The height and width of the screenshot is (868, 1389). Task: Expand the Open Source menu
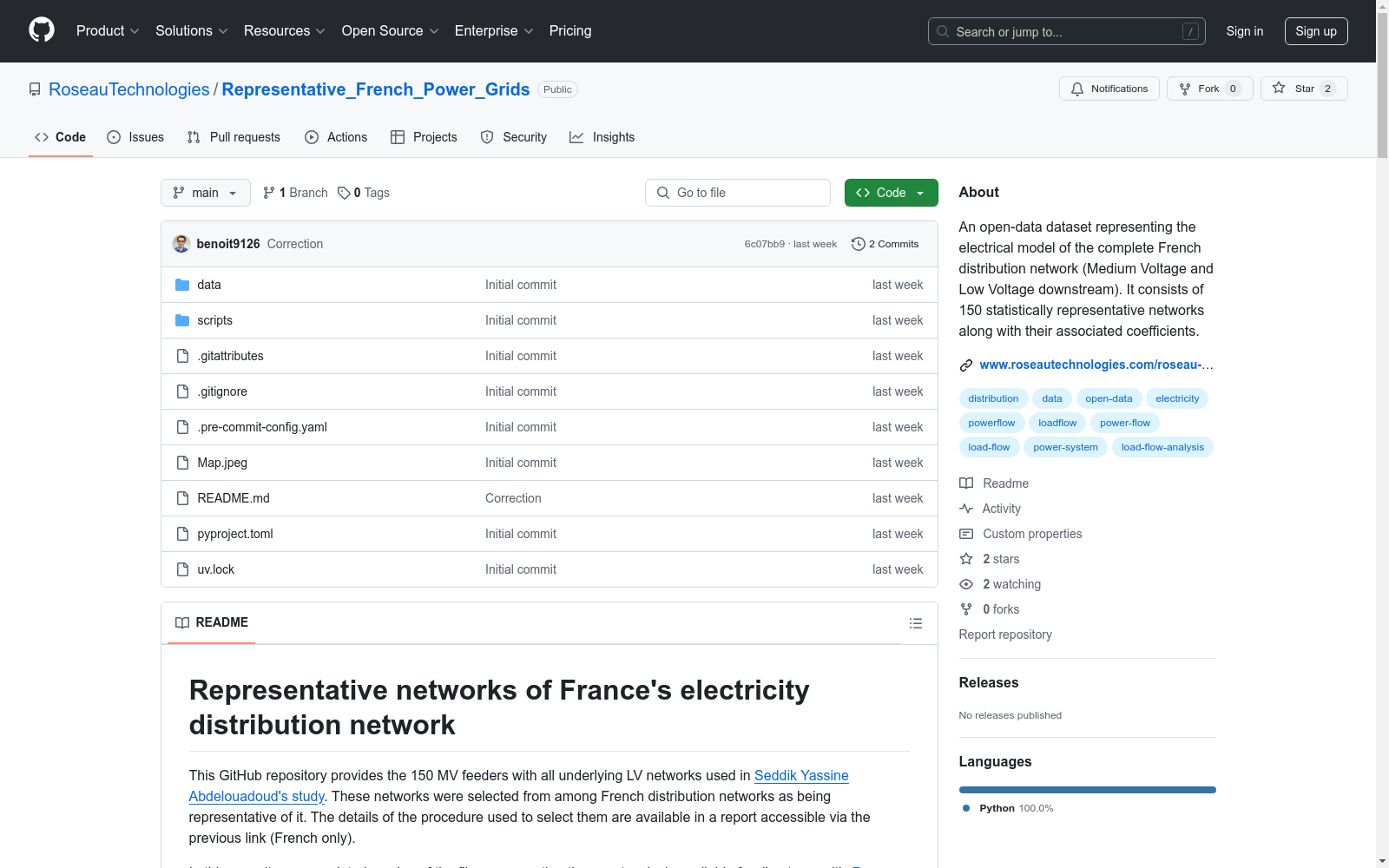tap(391, 31)
